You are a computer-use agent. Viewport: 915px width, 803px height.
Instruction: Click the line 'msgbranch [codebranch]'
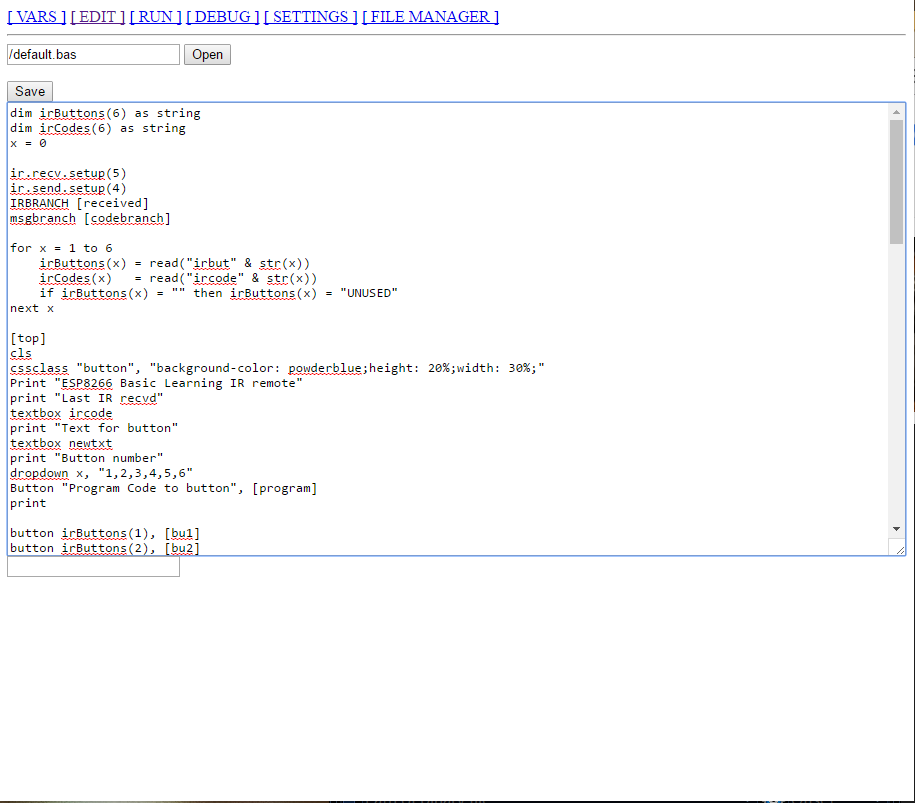tap(90, 218)
